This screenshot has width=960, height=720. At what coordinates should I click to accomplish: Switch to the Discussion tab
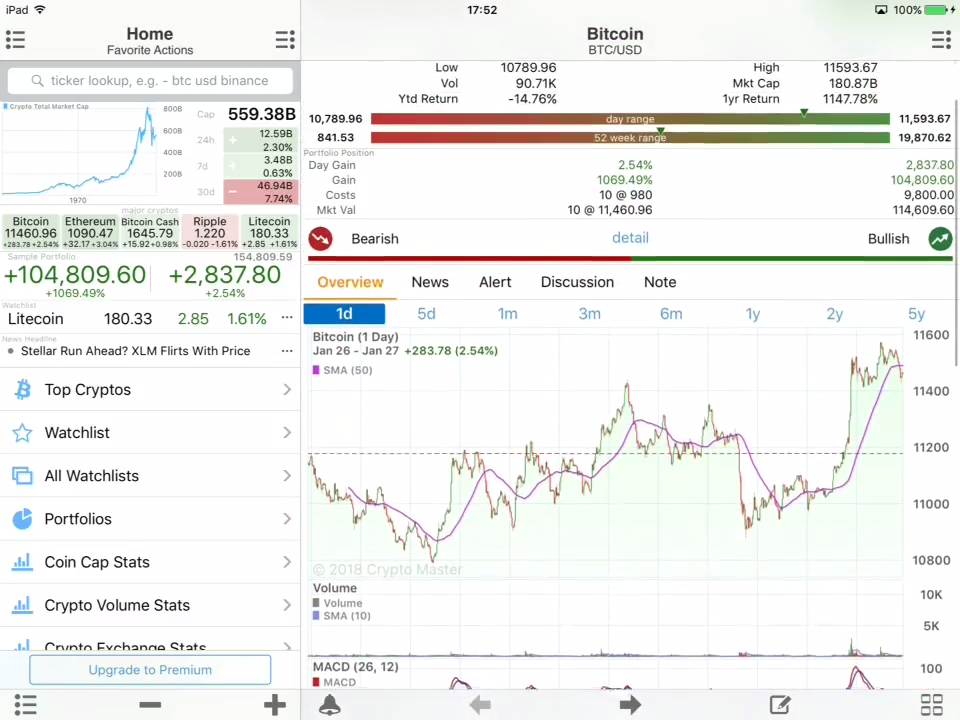[x=577, y=282]
